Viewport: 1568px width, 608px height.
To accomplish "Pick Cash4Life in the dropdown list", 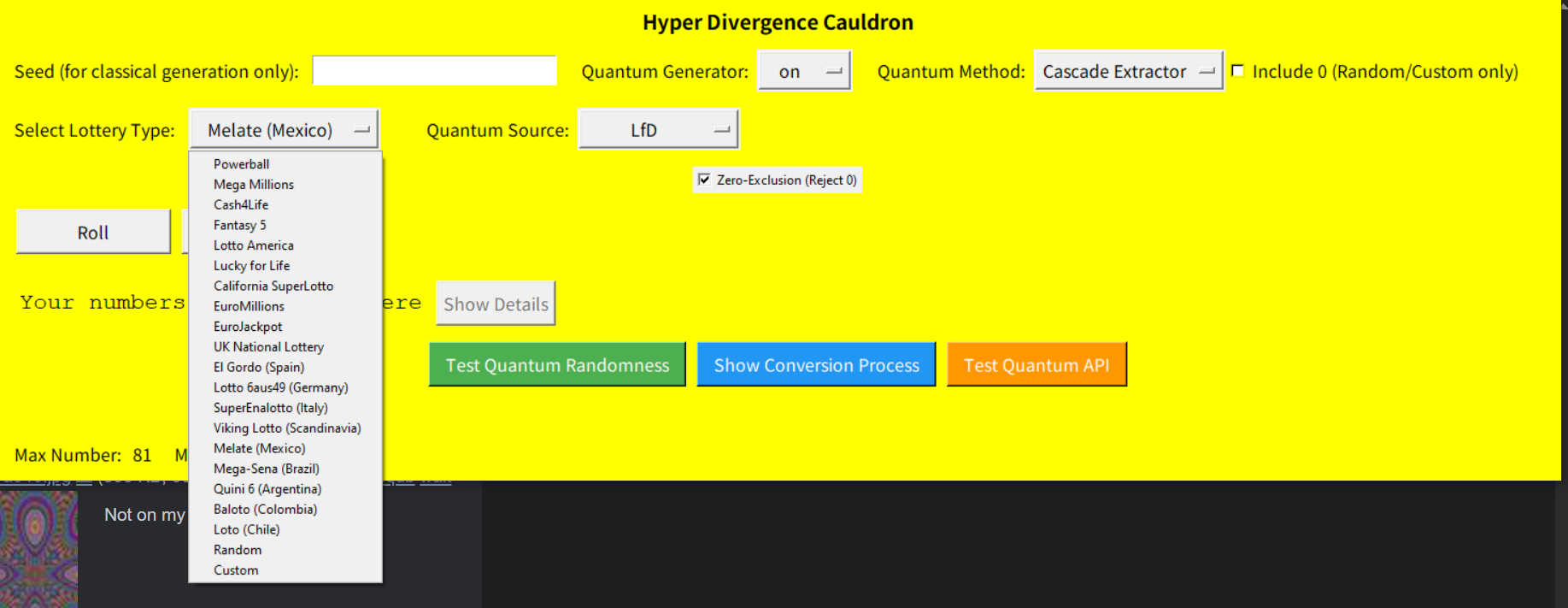I will pyautogui.click(x=285, y=205).
